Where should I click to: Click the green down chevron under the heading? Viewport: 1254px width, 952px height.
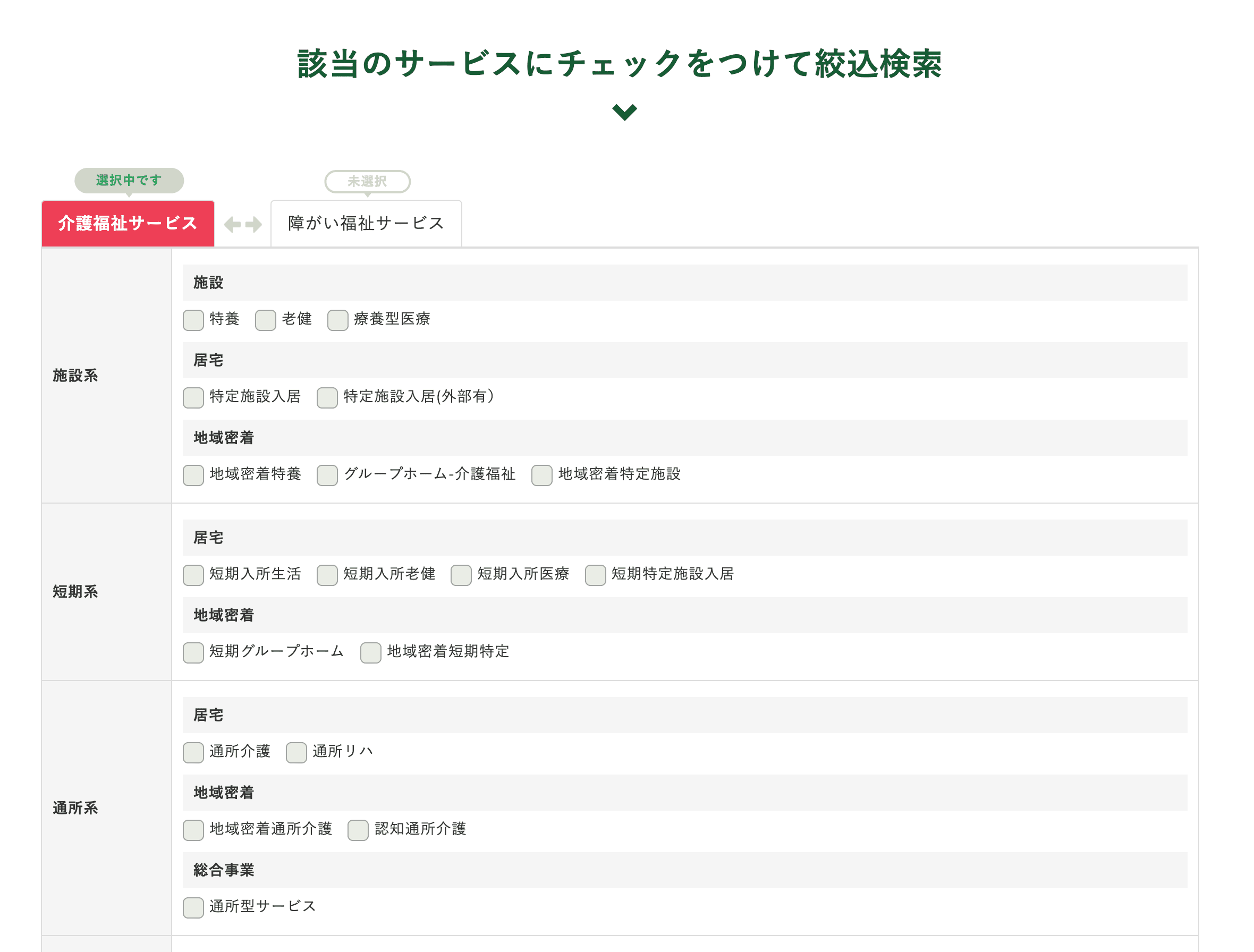pyautogui.click(x=624, y=113)
